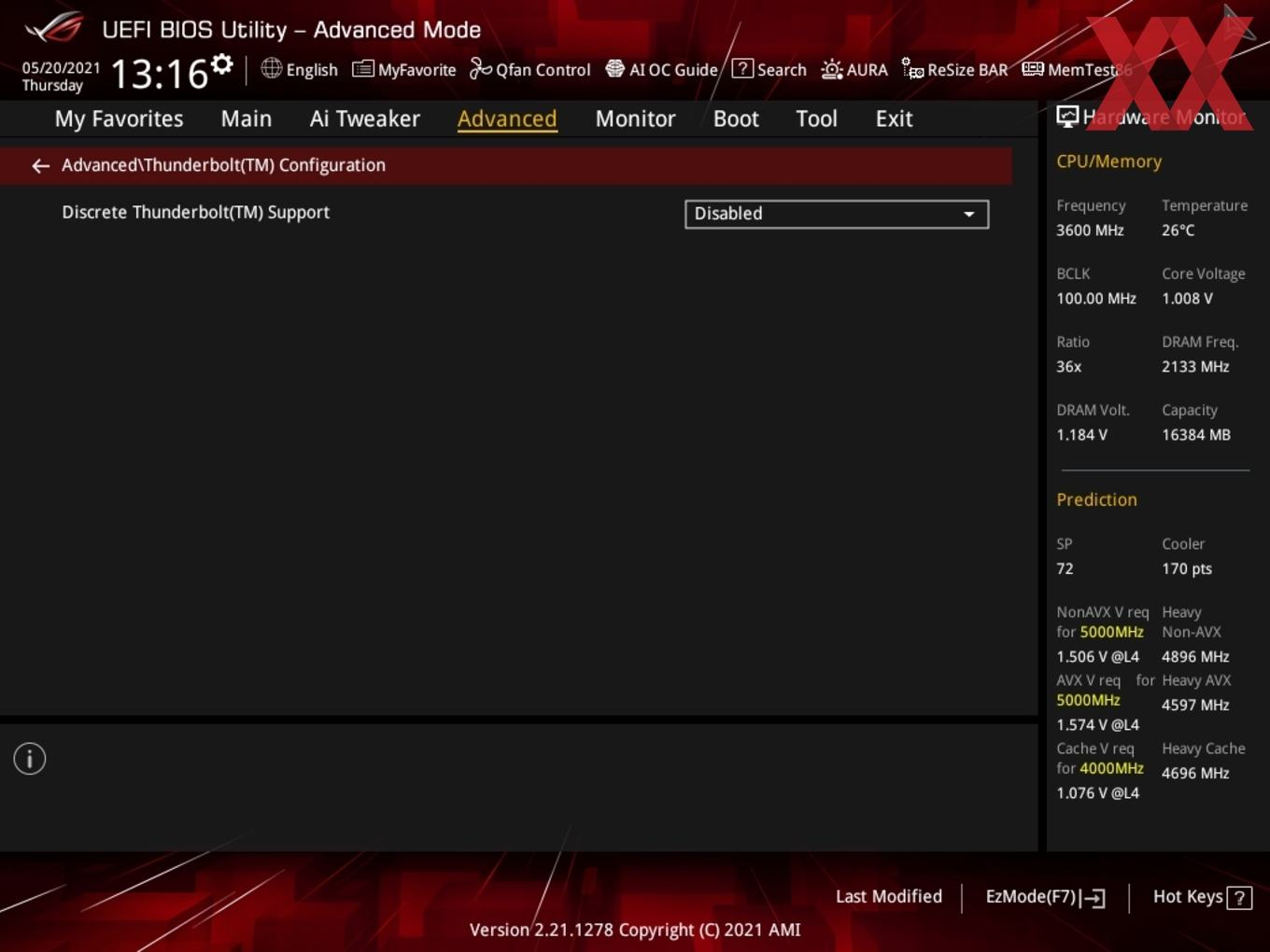Viewport: 1270px width, 952px height.
Task: Click the CPU/Memory heading
Action: [x=1108, y=161]
